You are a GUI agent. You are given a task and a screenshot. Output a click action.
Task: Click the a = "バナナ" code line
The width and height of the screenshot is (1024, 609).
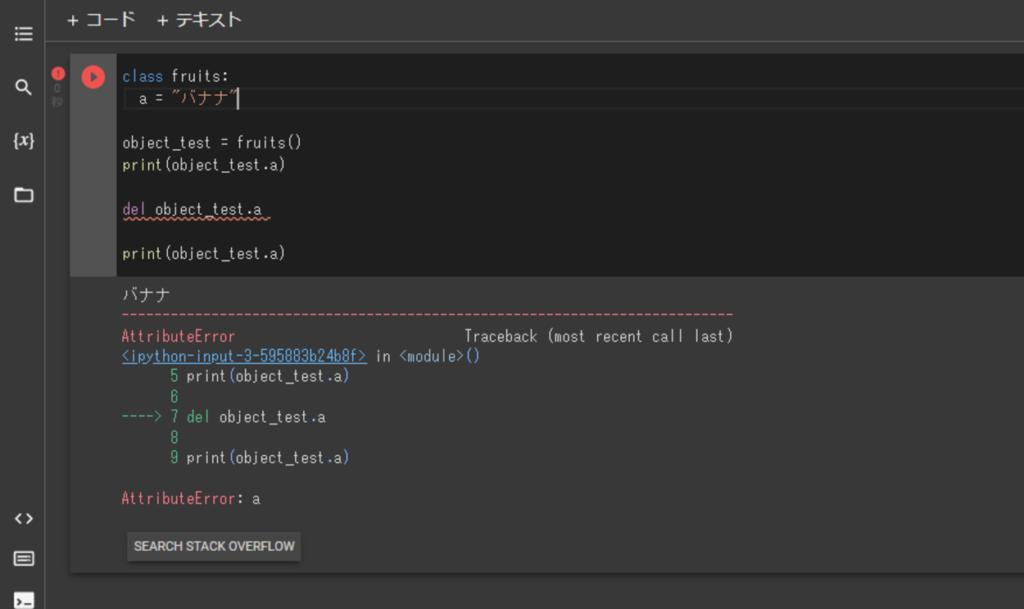coord(189,99)
